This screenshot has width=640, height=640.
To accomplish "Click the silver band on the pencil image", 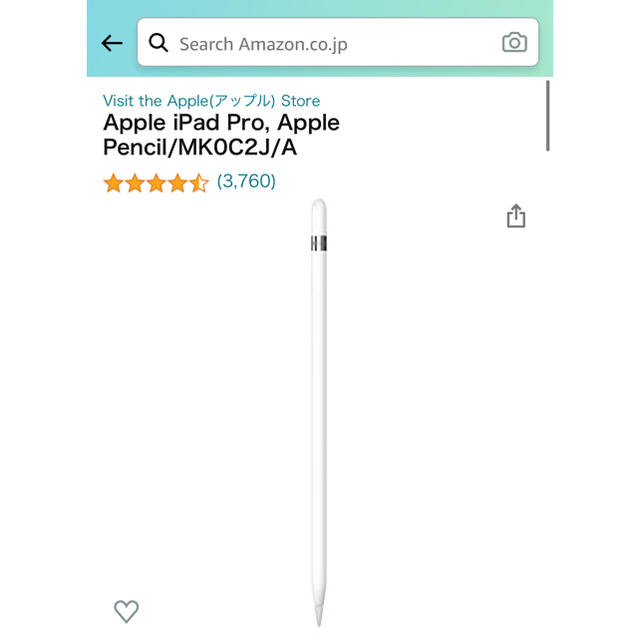I will point(319,243).
